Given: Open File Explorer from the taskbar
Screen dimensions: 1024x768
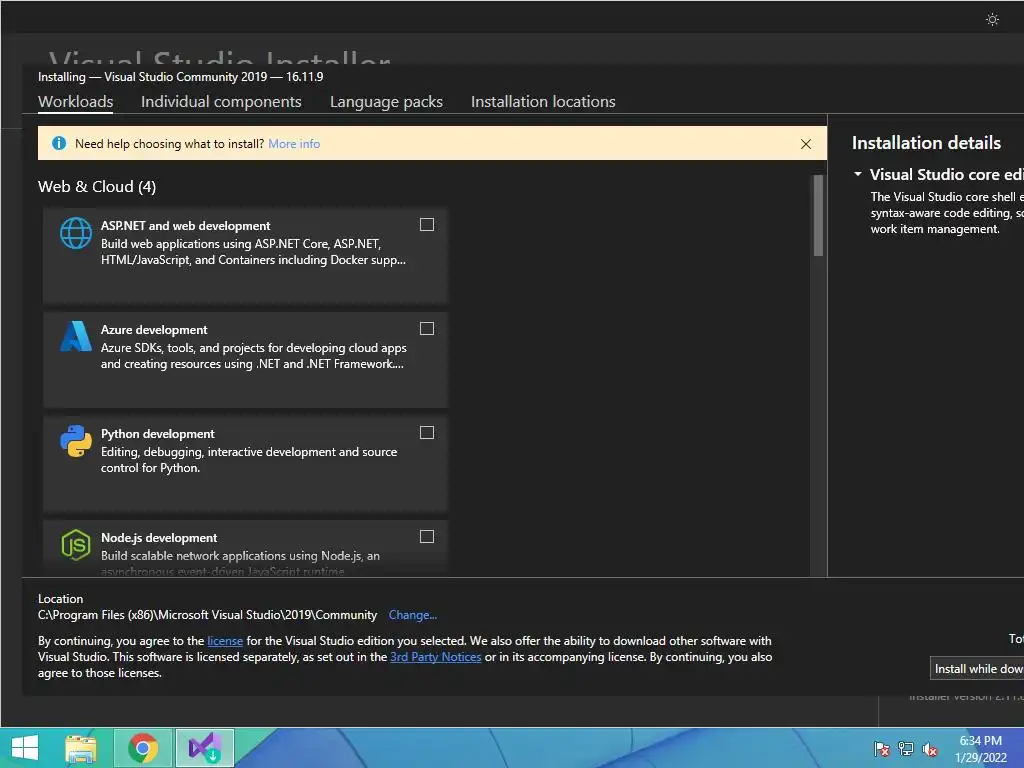Looking at the screenshot, I should click(x=81, y=748).
